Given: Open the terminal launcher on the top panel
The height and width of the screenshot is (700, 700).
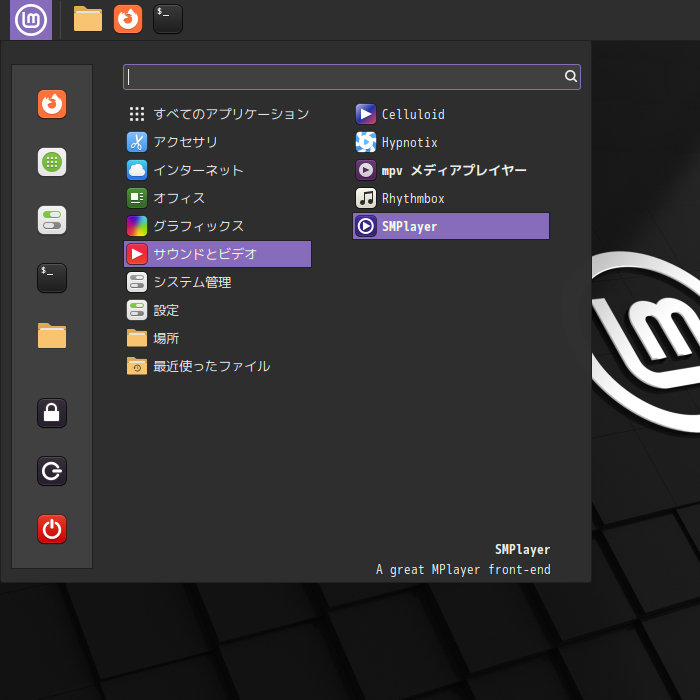Looking at the screenshot, I should coord(168,19).
